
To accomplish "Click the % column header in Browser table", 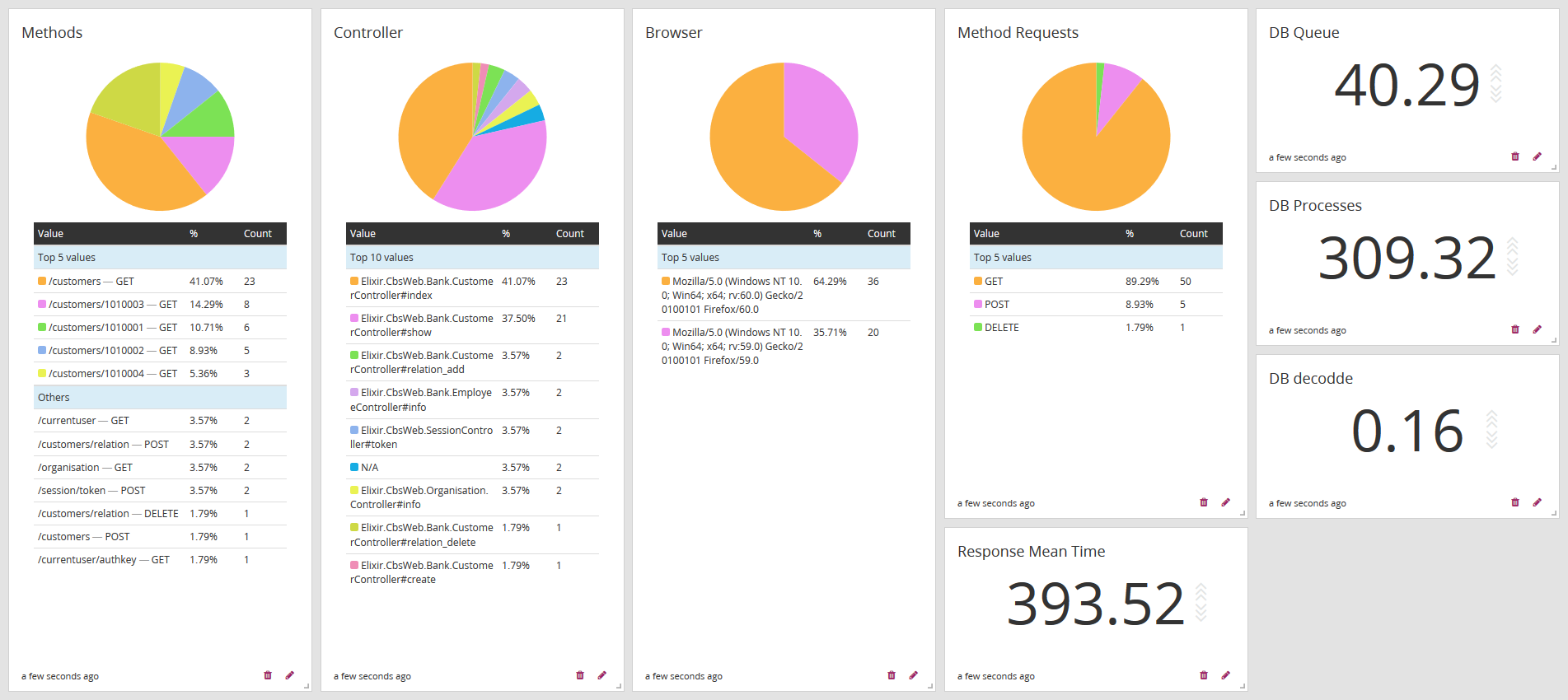I will (817, 234).
